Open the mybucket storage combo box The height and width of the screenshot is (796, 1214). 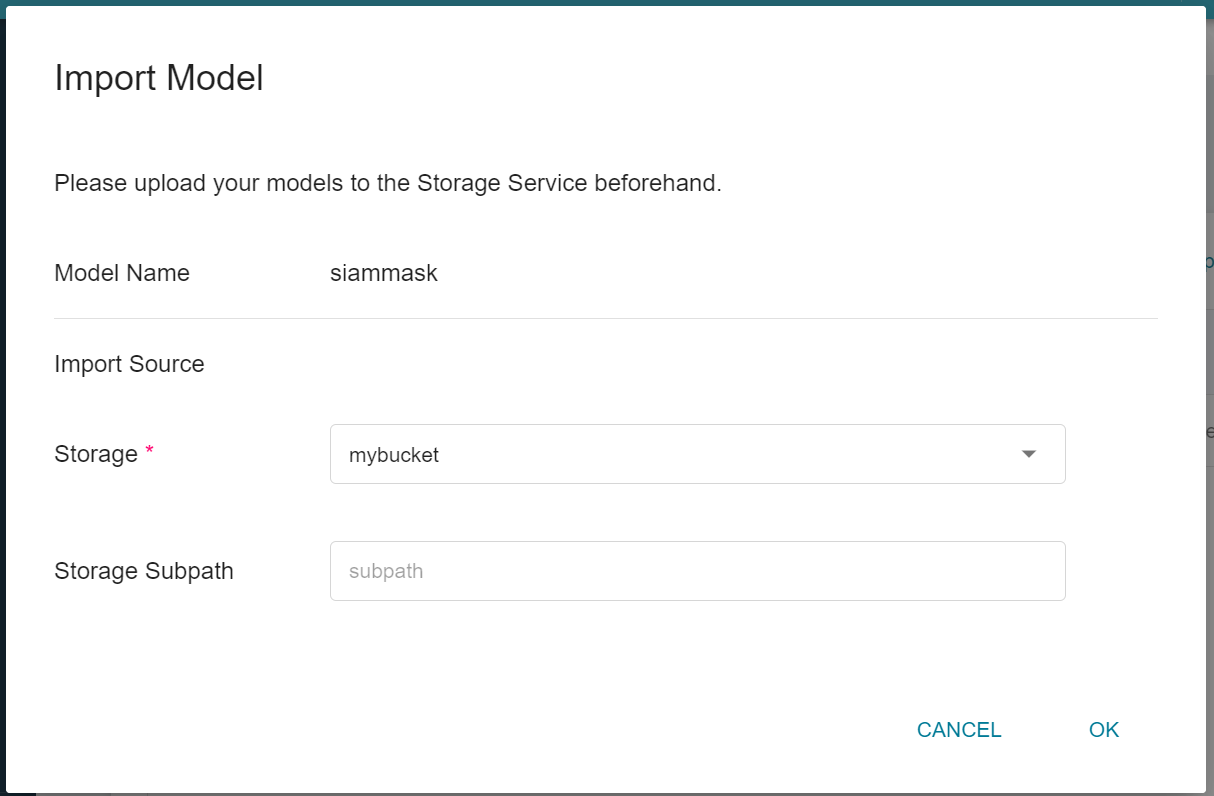(697, 454)
